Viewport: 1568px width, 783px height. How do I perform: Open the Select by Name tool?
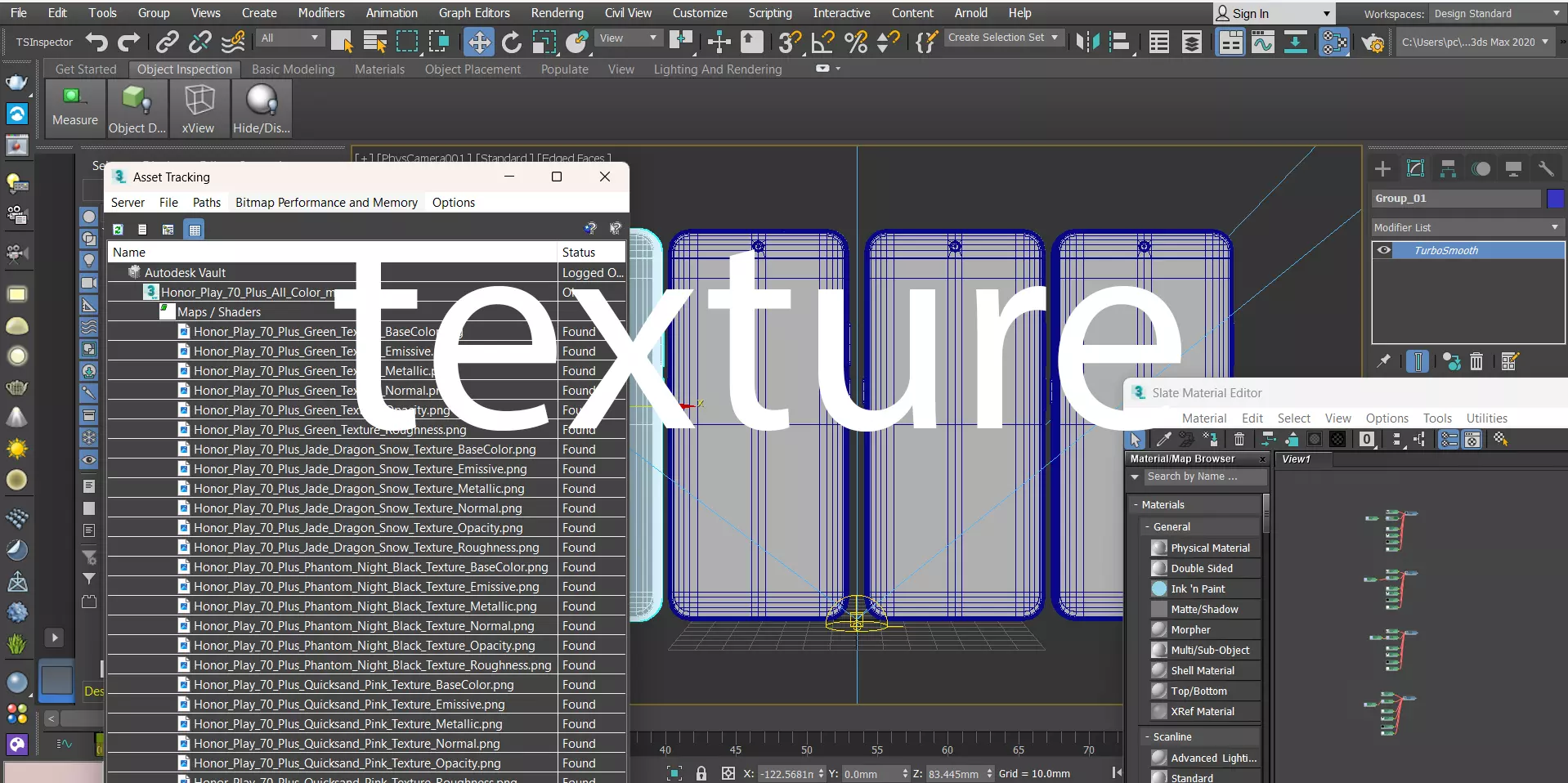374,42
